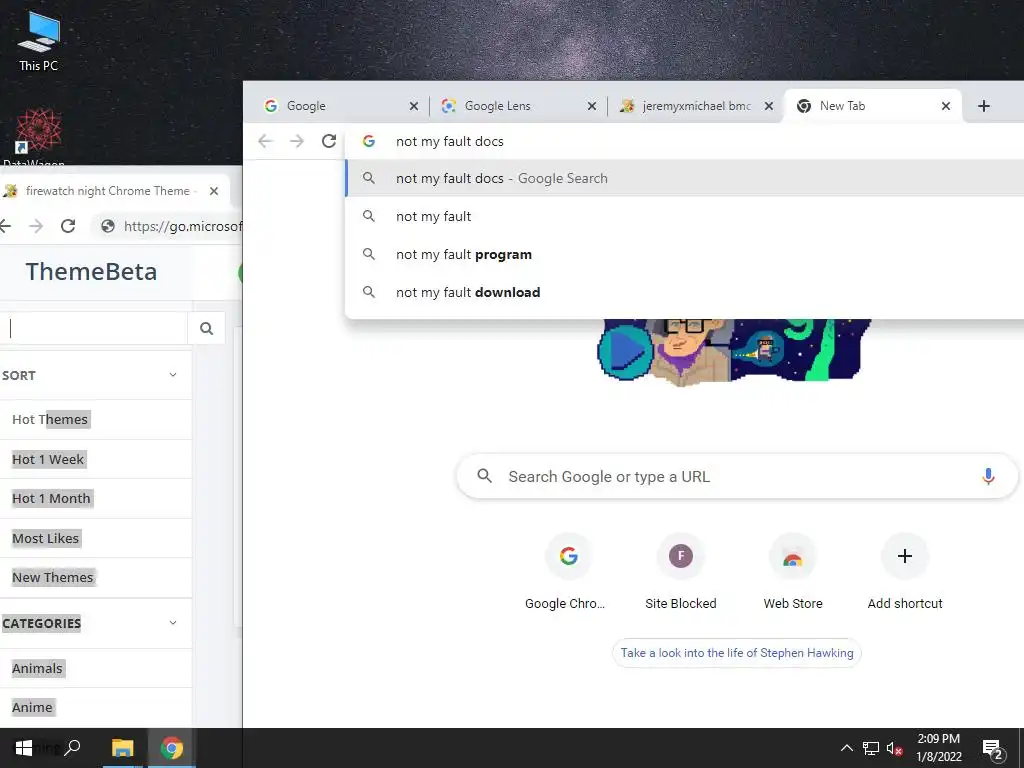Viewport: 1024px width, 768px height.
Task: Open the Animals category
Action: click(x=37, y=668)
